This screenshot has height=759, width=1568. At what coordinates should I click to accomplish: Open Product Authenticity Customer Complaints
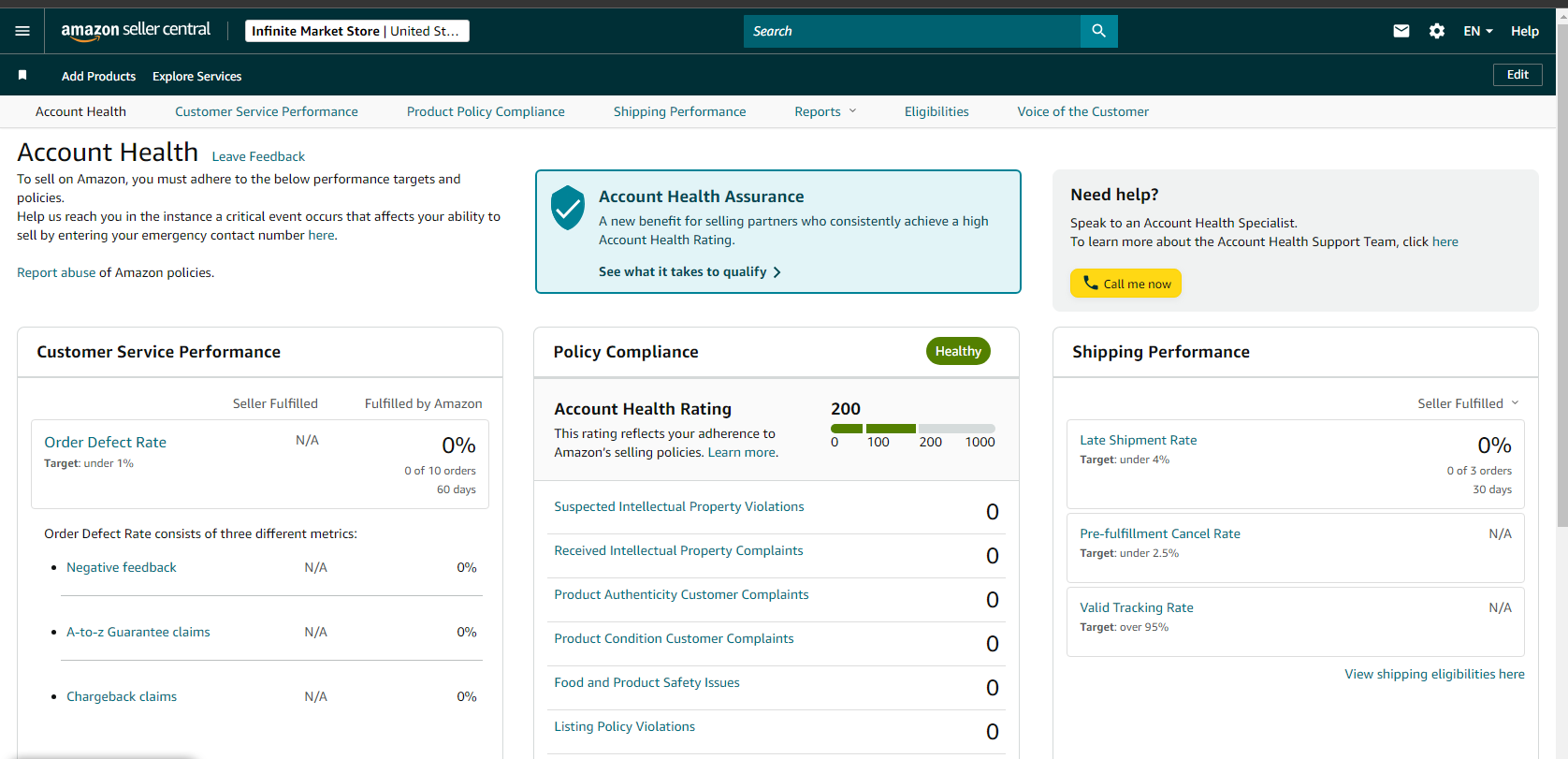tap(681, 594)
